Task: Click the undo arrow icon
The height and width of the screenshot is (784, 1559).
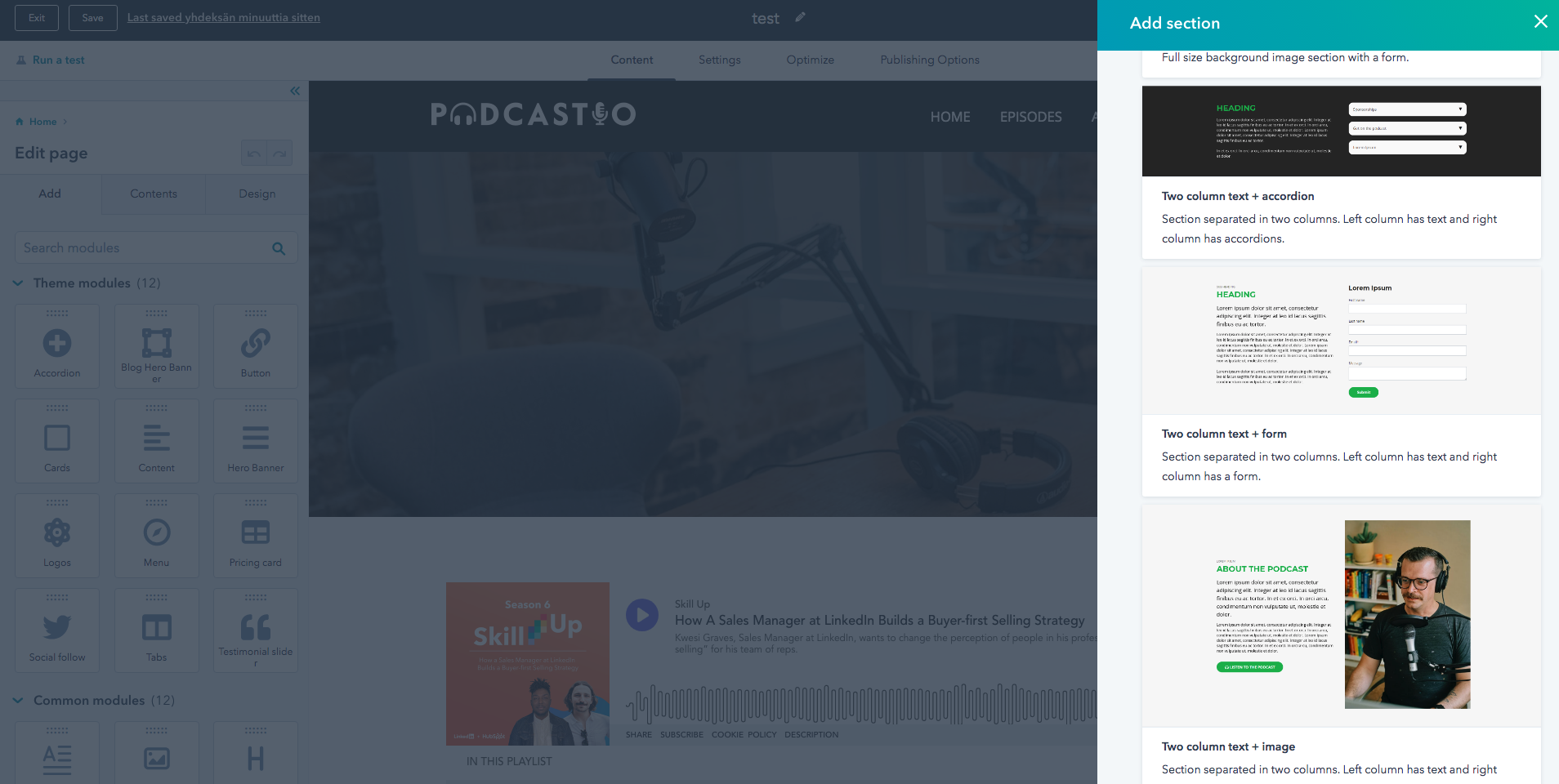Action: [x=254, y=154]
